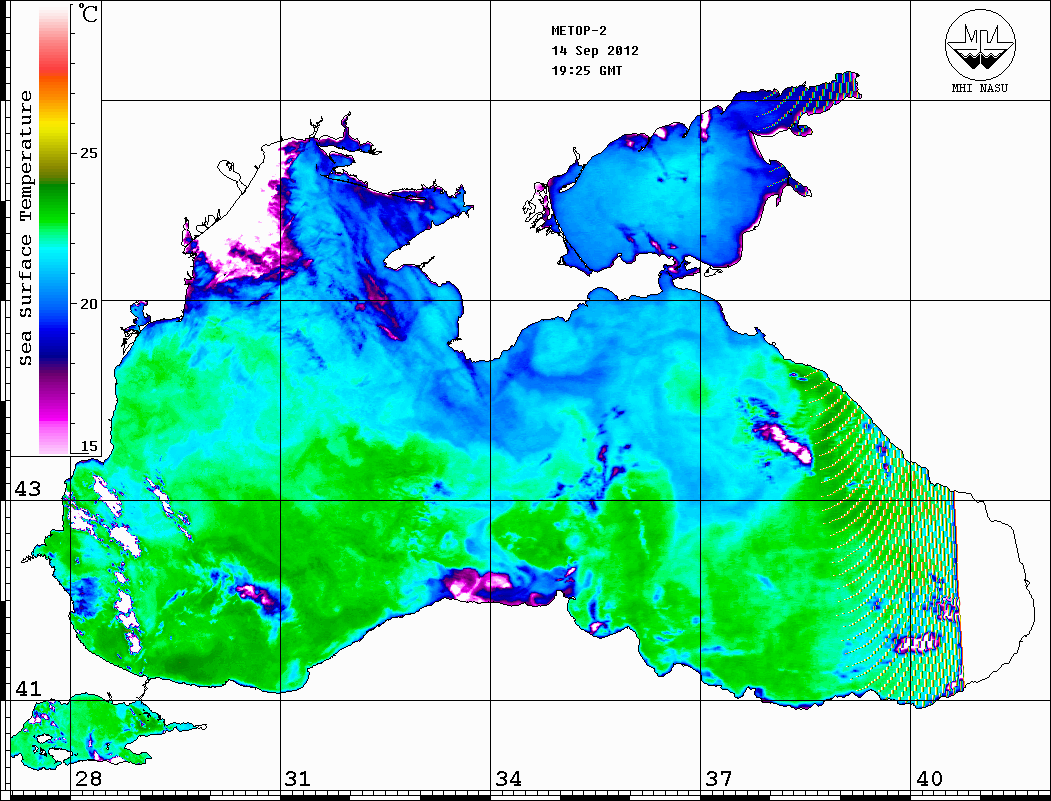
Task: Click the '20' tick on color scale
Action: click(x=88, y=304)
